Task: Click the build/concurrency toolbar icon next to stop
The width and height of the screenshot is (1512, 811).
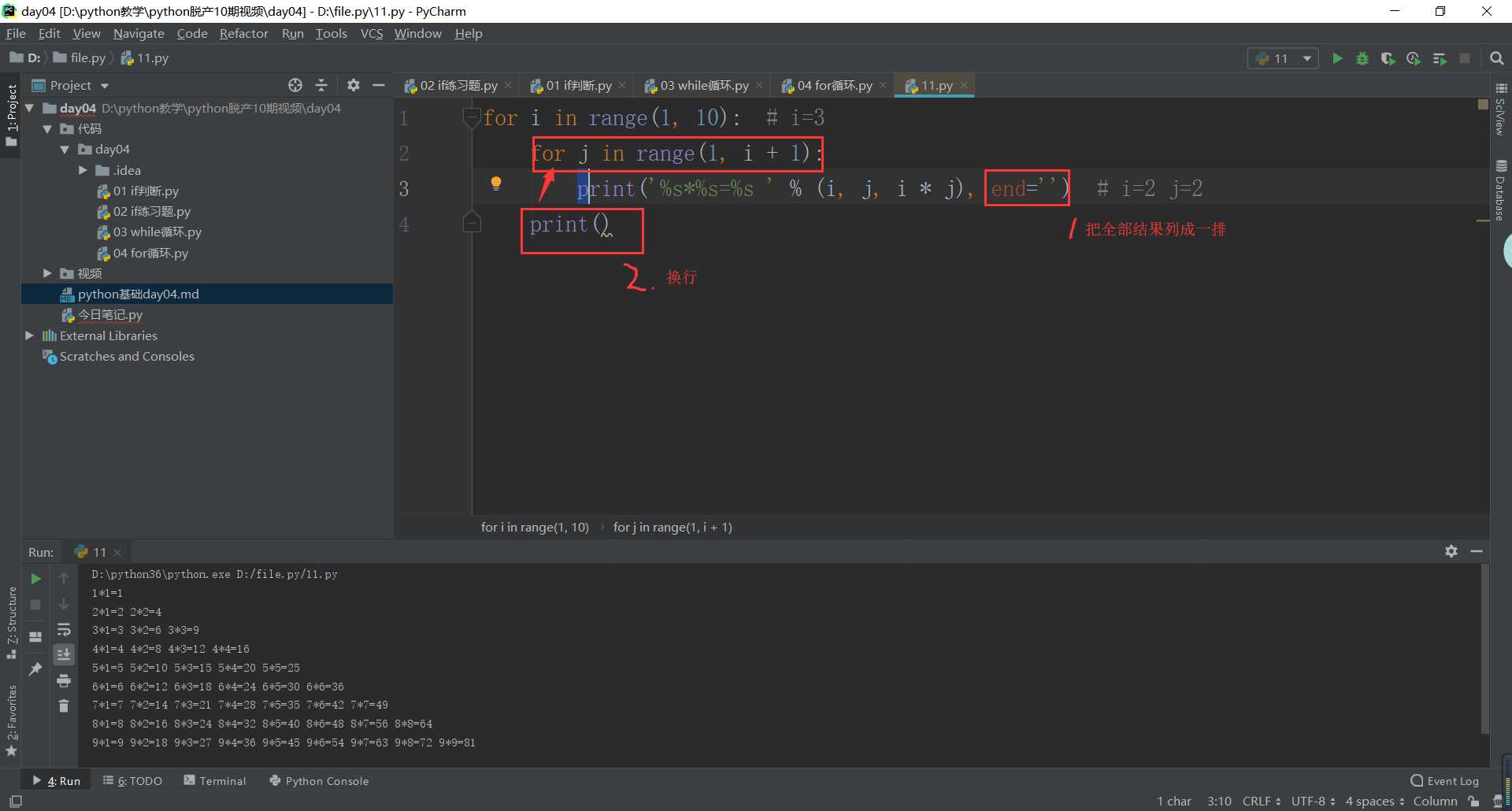Action: (x=1440, y=58)
